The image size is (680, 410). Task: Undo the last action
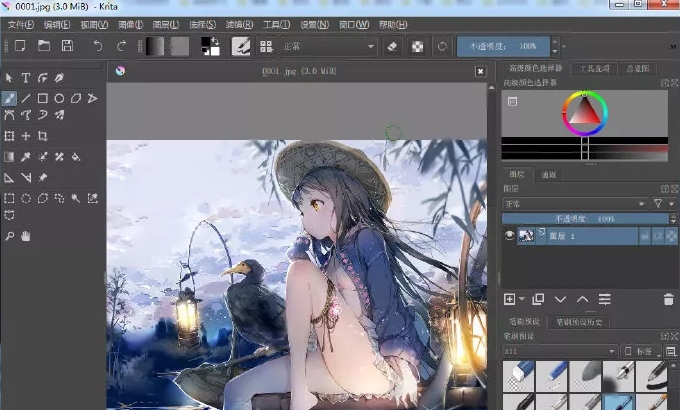pos(98,46)
